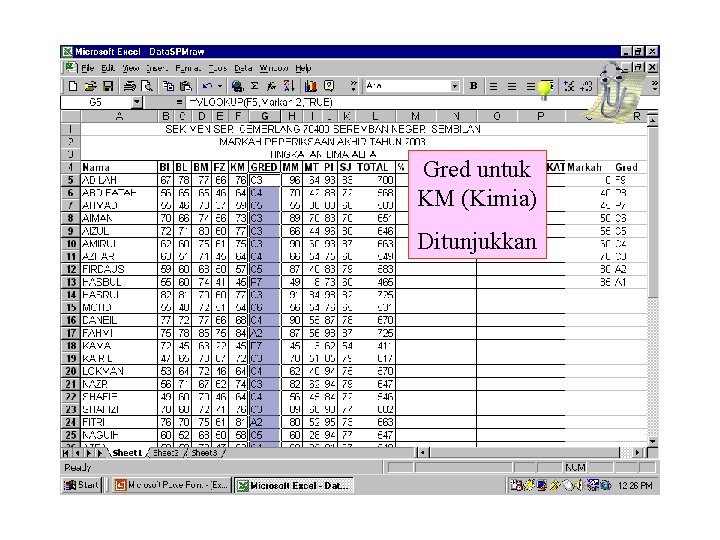The image size is (720, 540).
Task: Click the vertical scrollbar thumb
Action: (653, 213)
